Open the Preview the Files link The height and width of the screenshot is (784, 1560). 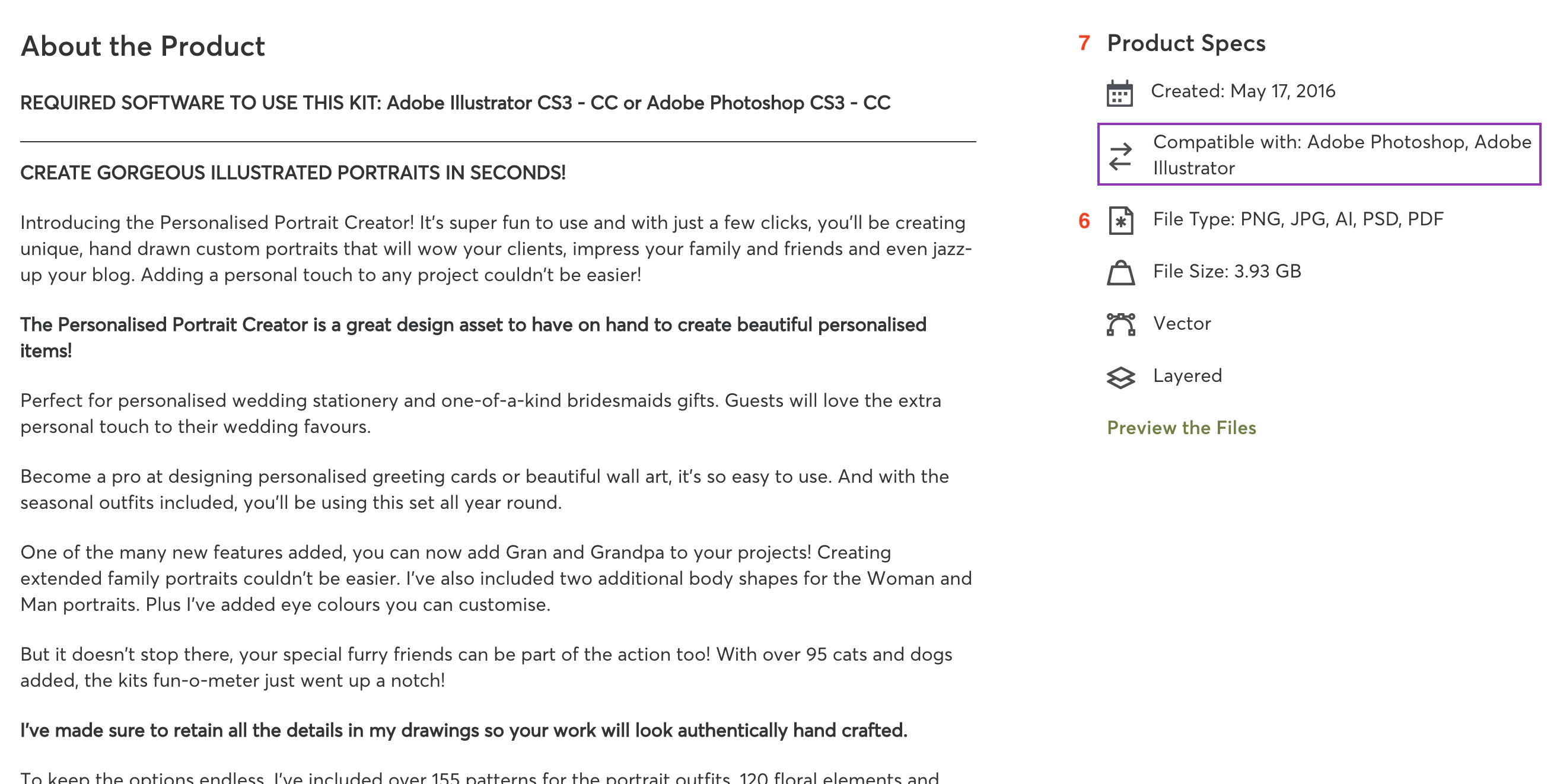point(1181,428)
